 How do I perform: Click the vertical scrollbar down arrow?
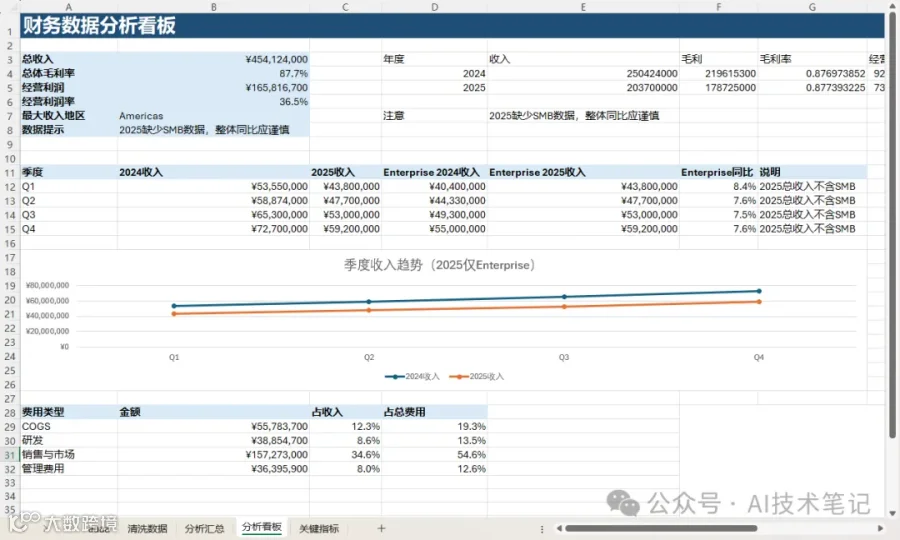[x=893, y=514]
